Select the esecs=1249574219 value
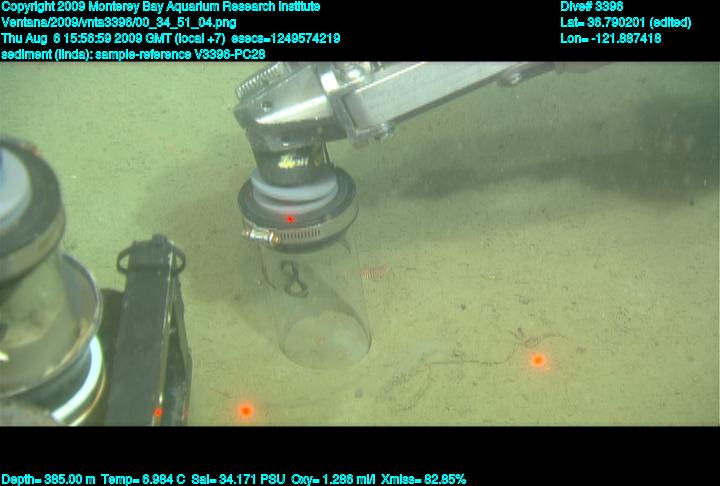 pyautogui.click(x=286, y=38)
